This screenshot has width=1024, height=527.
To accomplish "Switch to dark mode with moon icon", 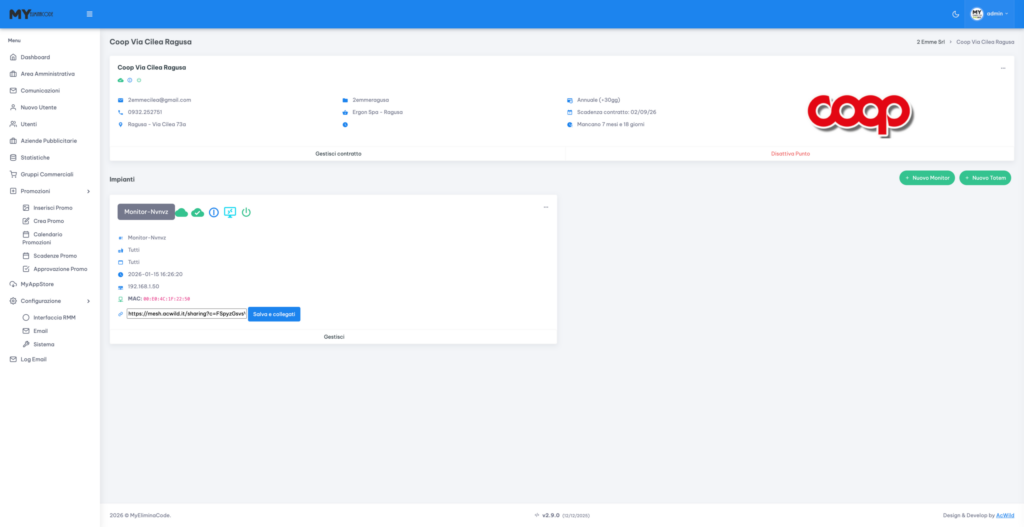I will [955, 14].
